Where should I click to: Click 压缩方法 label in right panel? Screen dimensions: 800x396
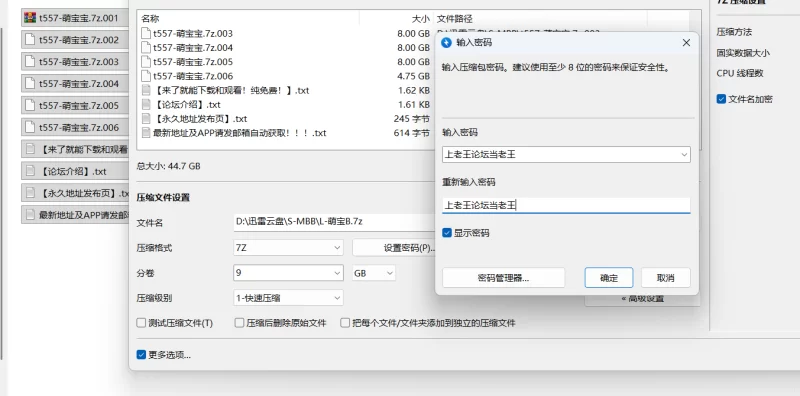(734, 32)
